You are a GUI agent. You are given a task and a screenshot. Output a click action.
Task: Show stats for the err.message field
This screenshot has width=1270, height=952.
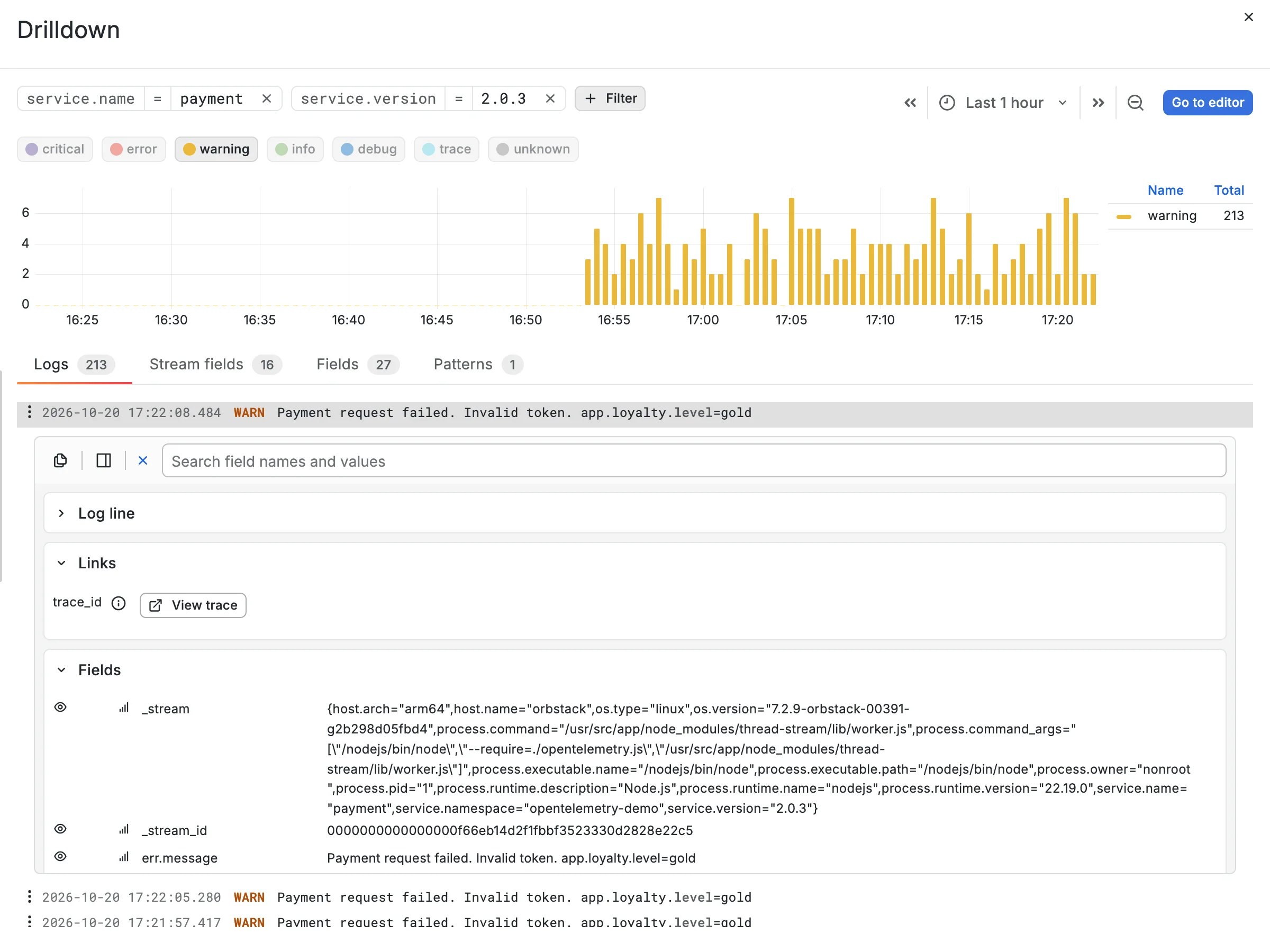[x=123, y=857]
